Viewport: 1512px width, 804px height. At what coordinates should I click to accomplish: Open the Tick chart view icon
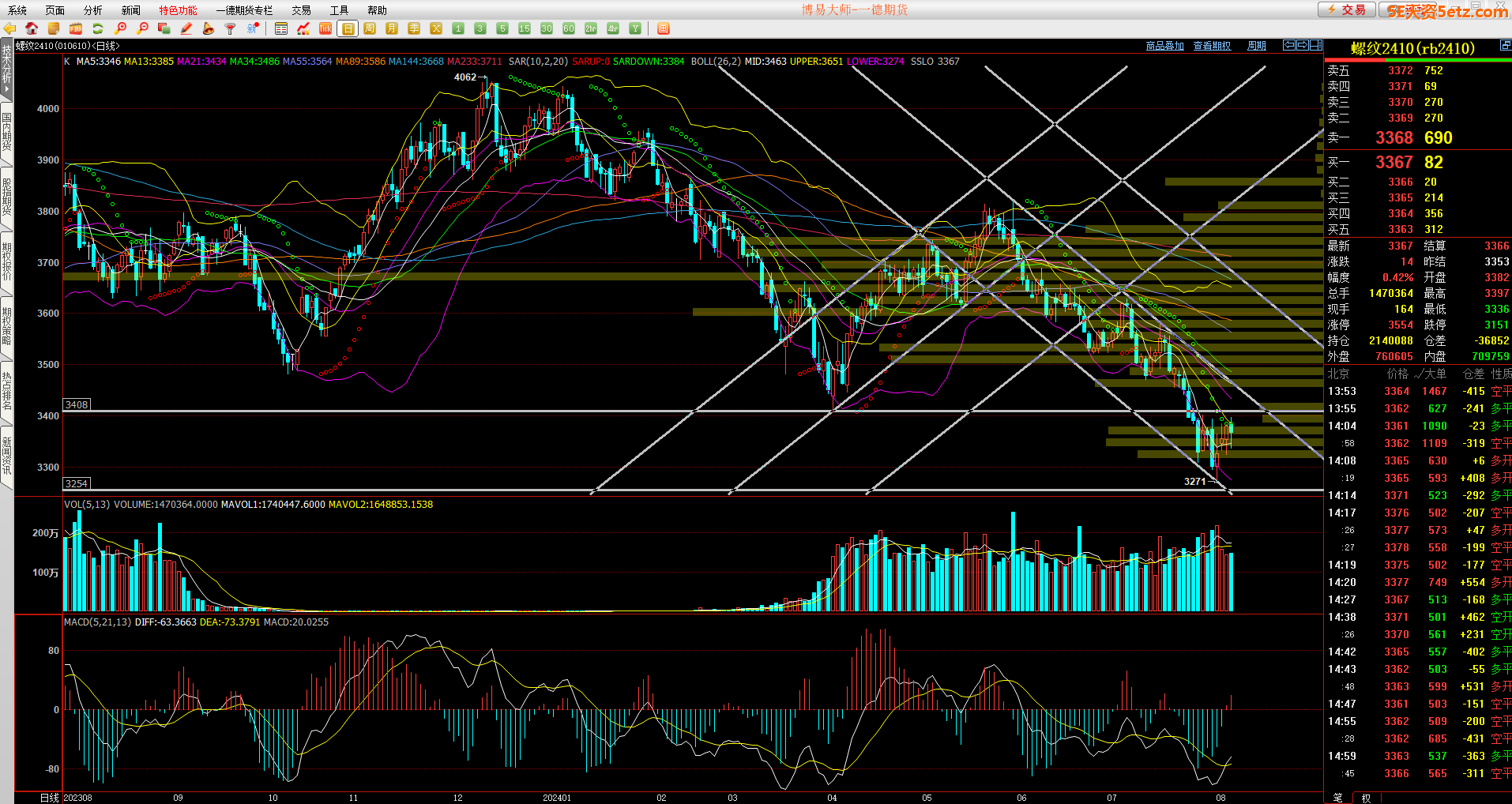click(325, 28)
